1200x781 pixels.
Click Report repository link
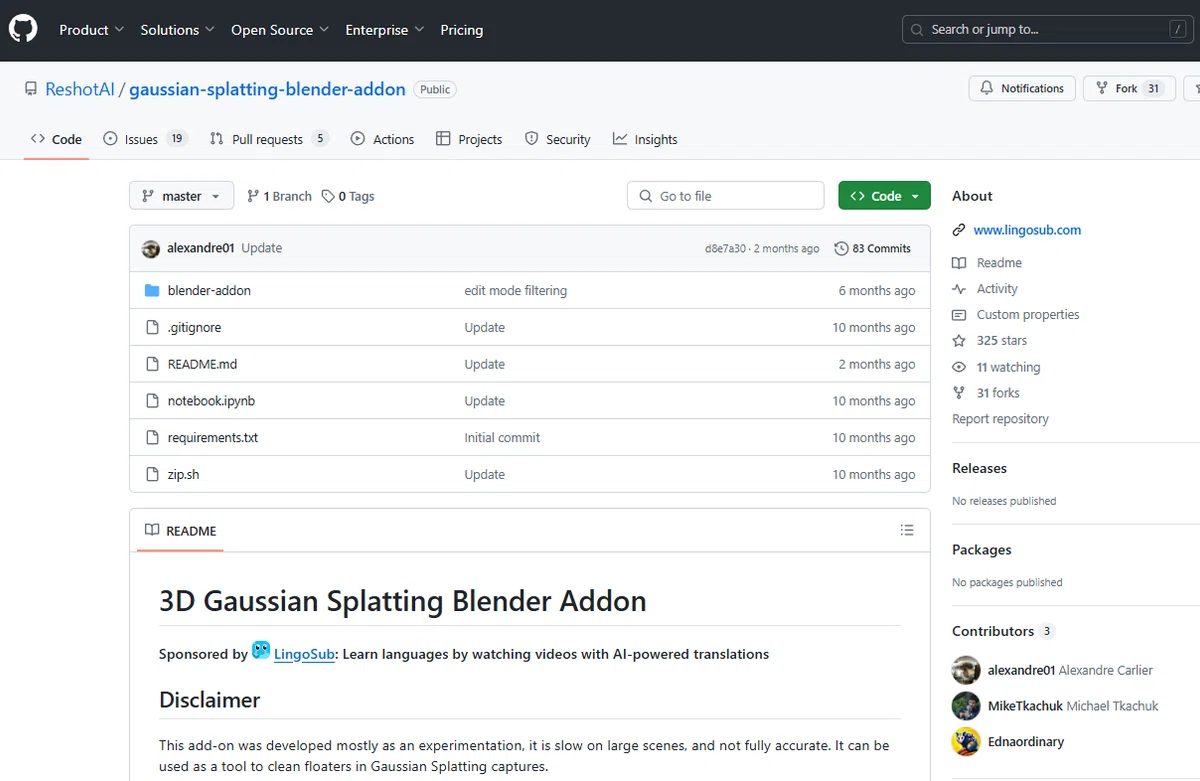point(1000,419)
